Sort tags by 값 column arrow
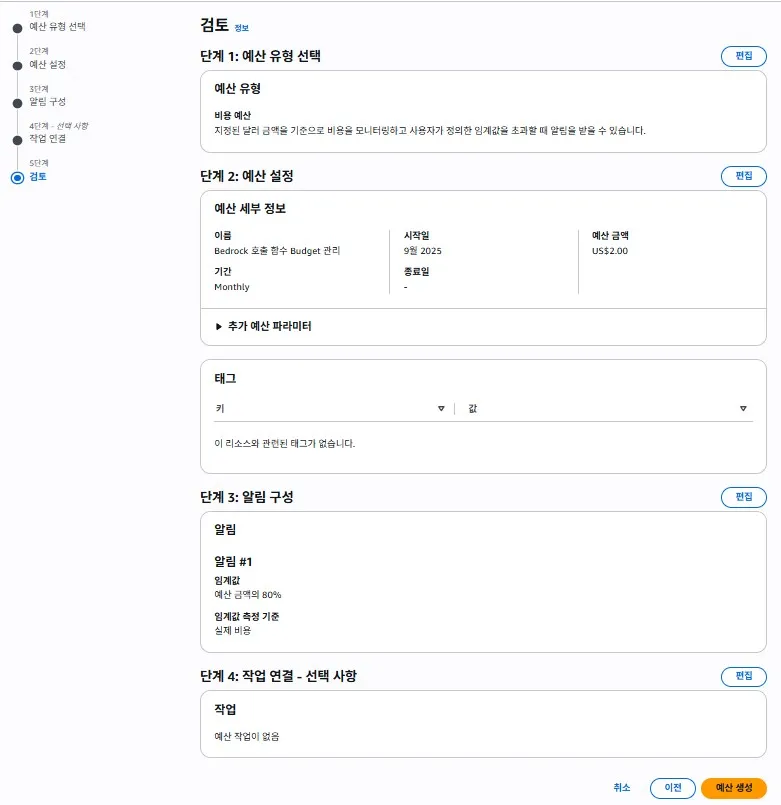The image size is (781, 805). click(x=743, y=409)
